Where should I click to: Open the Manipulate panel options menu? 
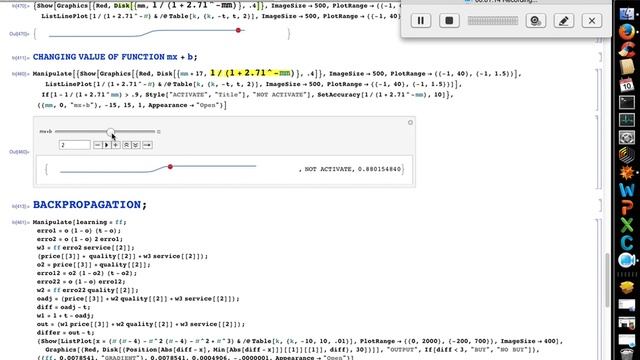(410, 122)
